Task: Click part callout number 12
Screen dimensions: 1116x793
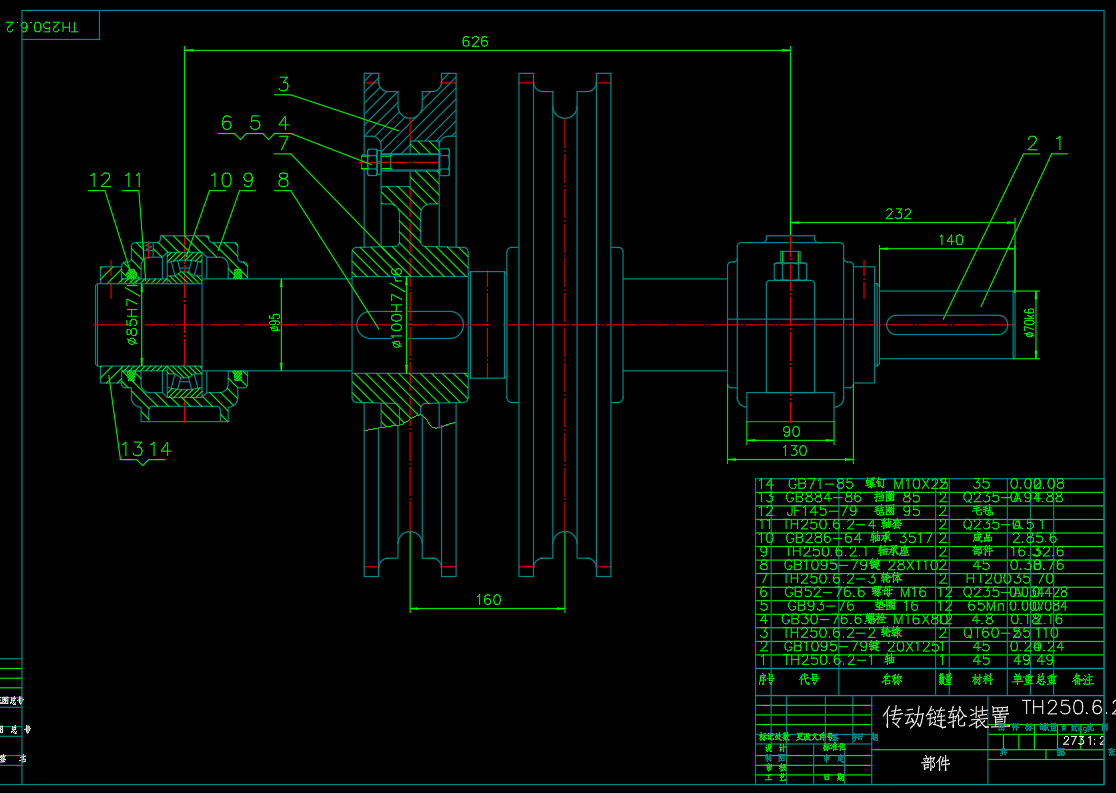Action: point(100,180)
